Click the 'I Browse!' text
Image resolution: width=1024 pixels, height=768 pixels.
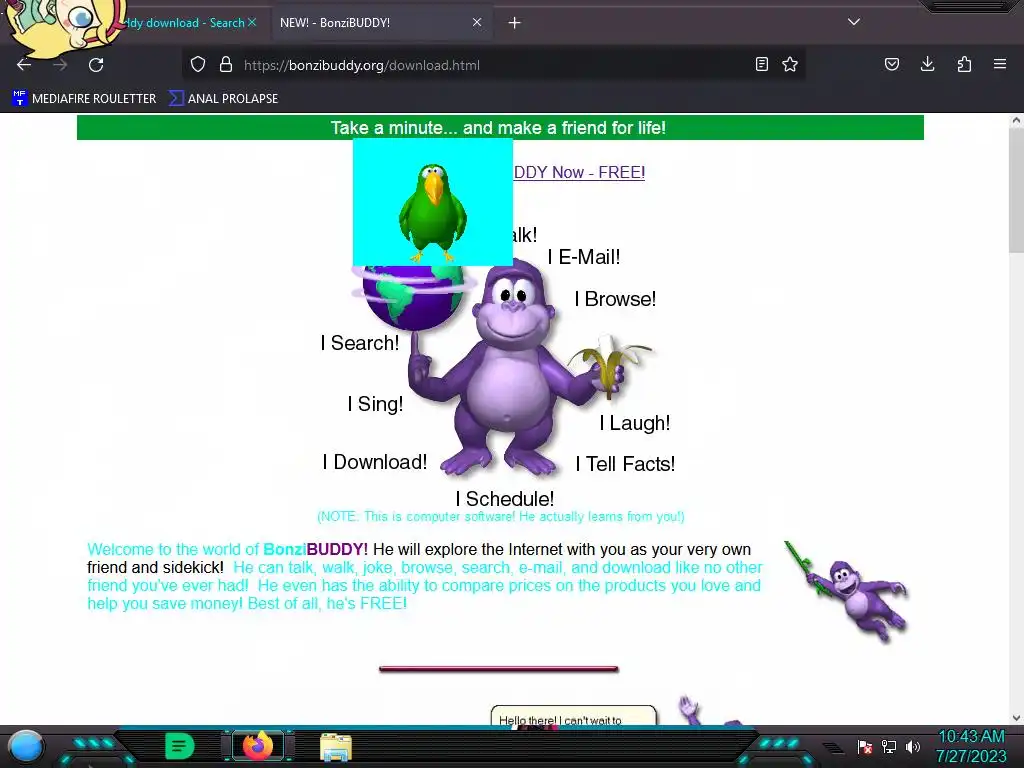(x=615, y=299)
